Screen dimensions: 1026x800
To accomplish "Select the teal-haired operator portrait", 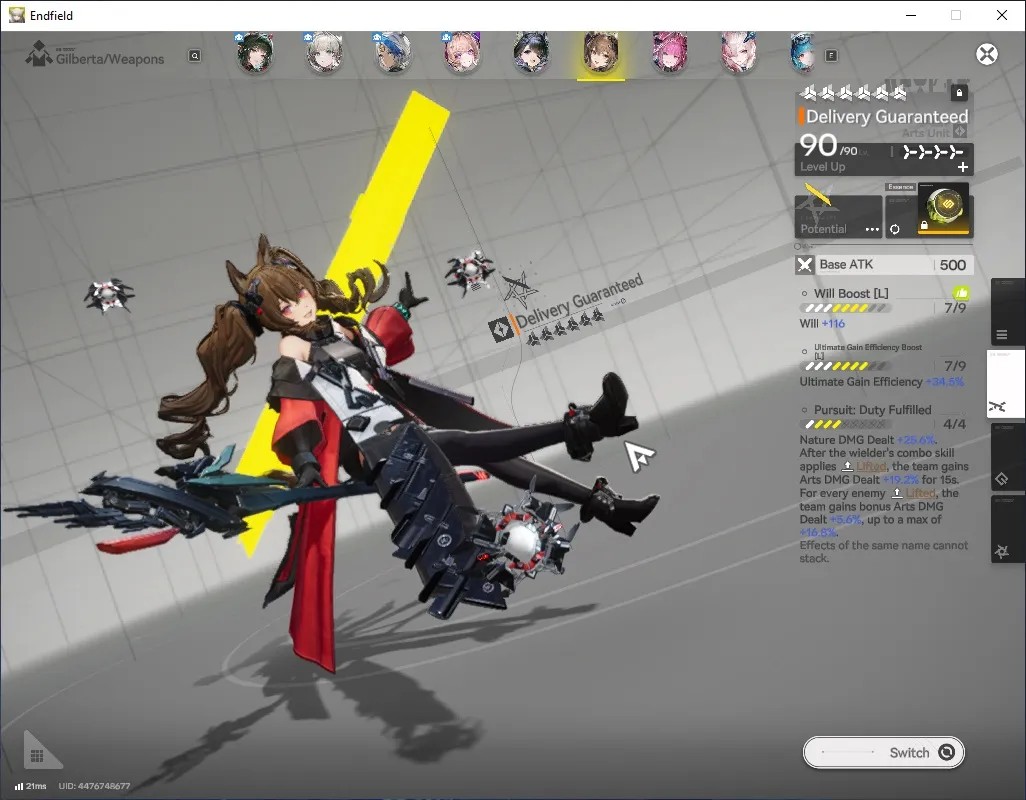I will pos(803,53).
